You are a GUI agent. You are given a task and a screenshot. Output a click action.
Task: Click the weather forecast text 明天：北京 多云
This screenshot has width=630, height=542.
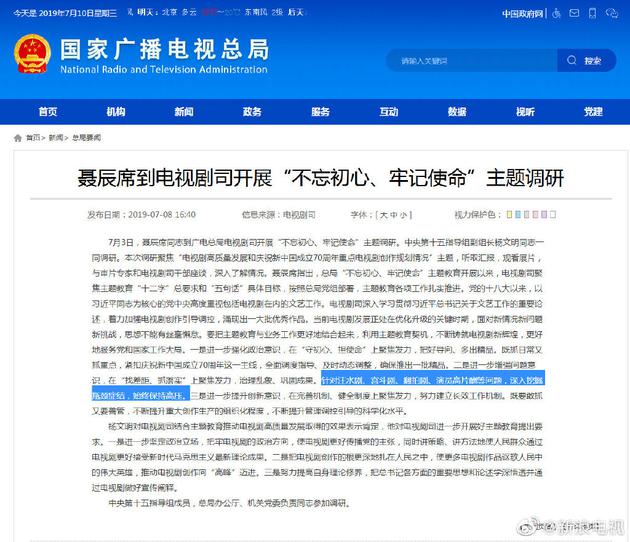coord(167,12)
